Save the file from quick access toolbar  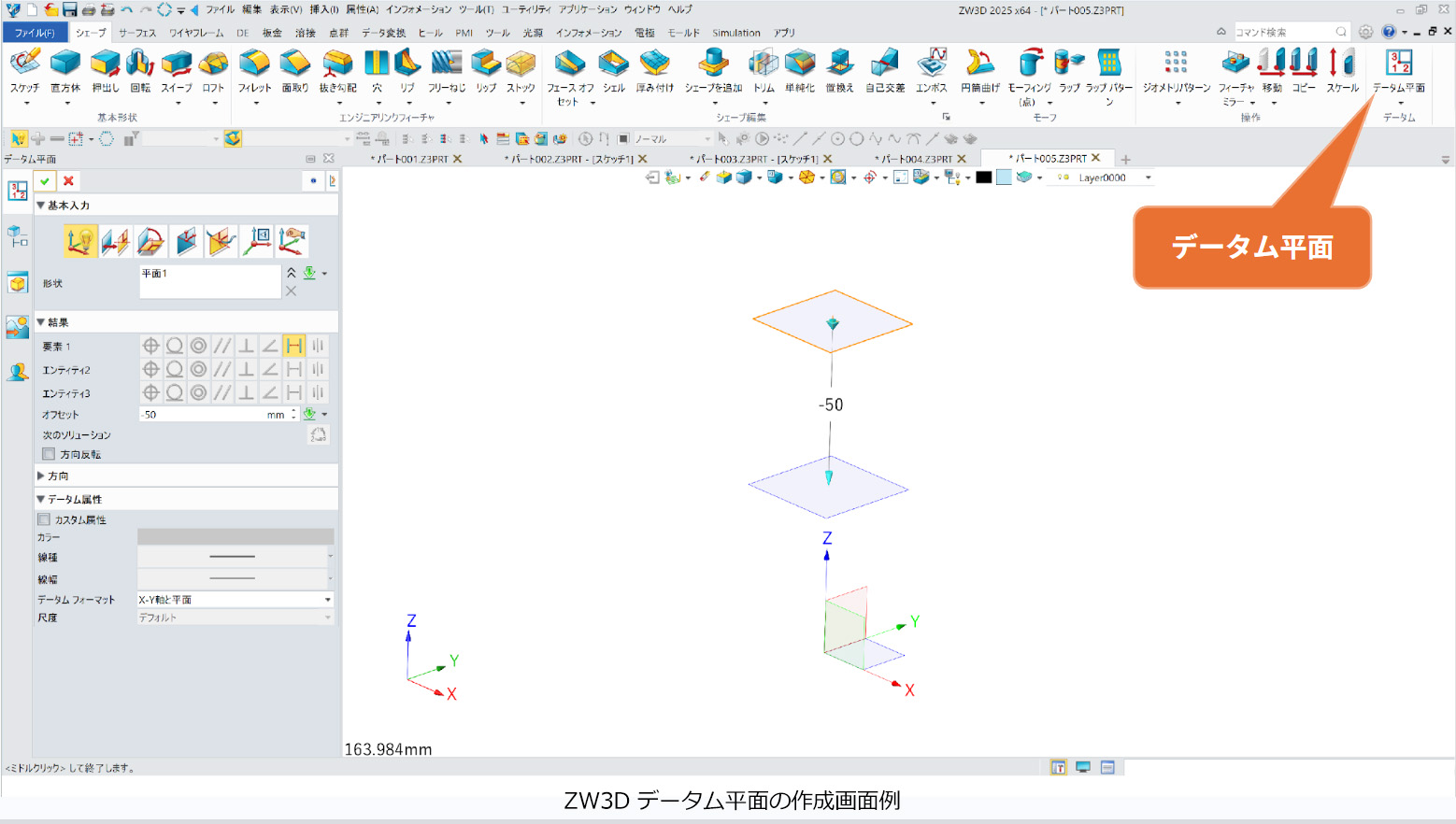pos(70,10)
